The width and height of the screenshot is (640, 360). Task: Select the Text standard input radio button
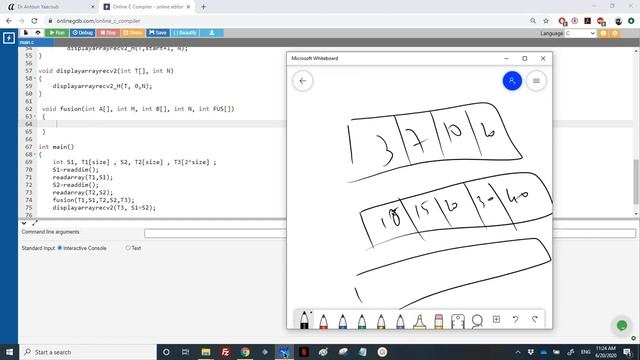tap(128, 248)
